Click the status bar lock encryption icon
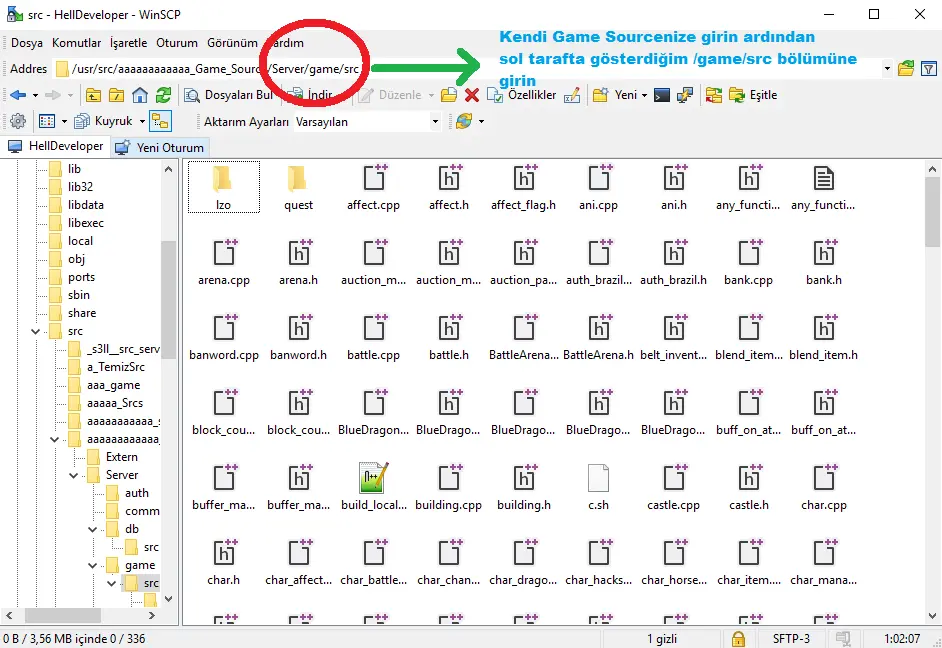Screen dimensions: 942x648 (x=738, y=639)
